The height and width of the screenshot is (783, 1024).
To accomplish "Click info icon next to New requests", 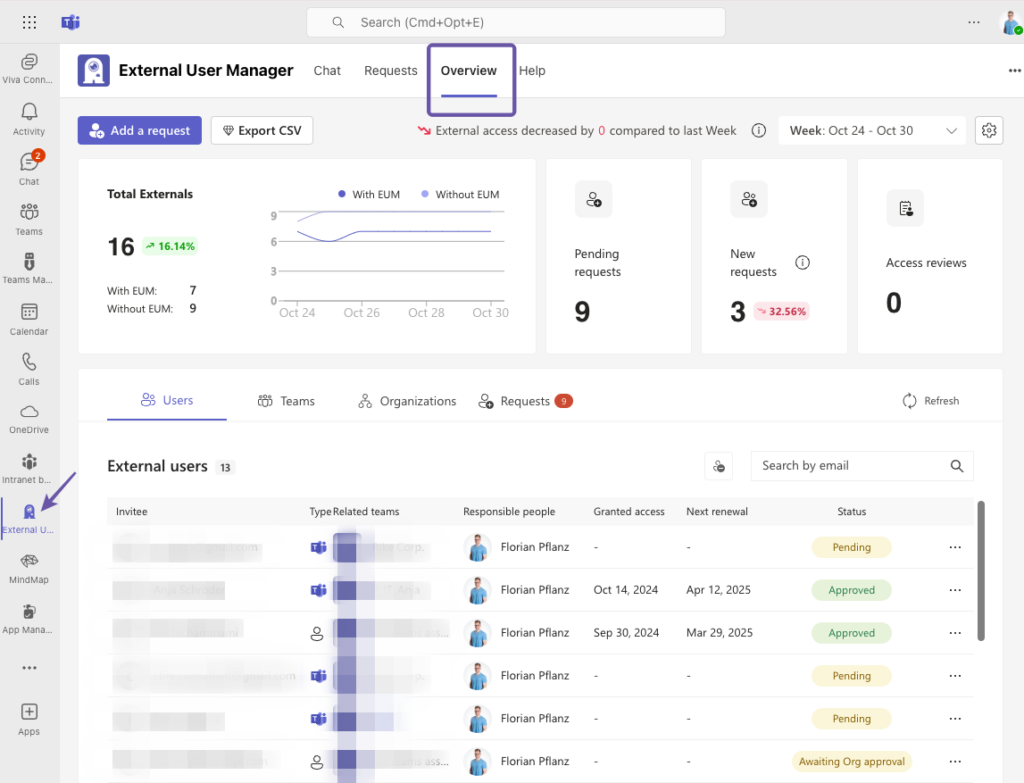I will (802, 263).
